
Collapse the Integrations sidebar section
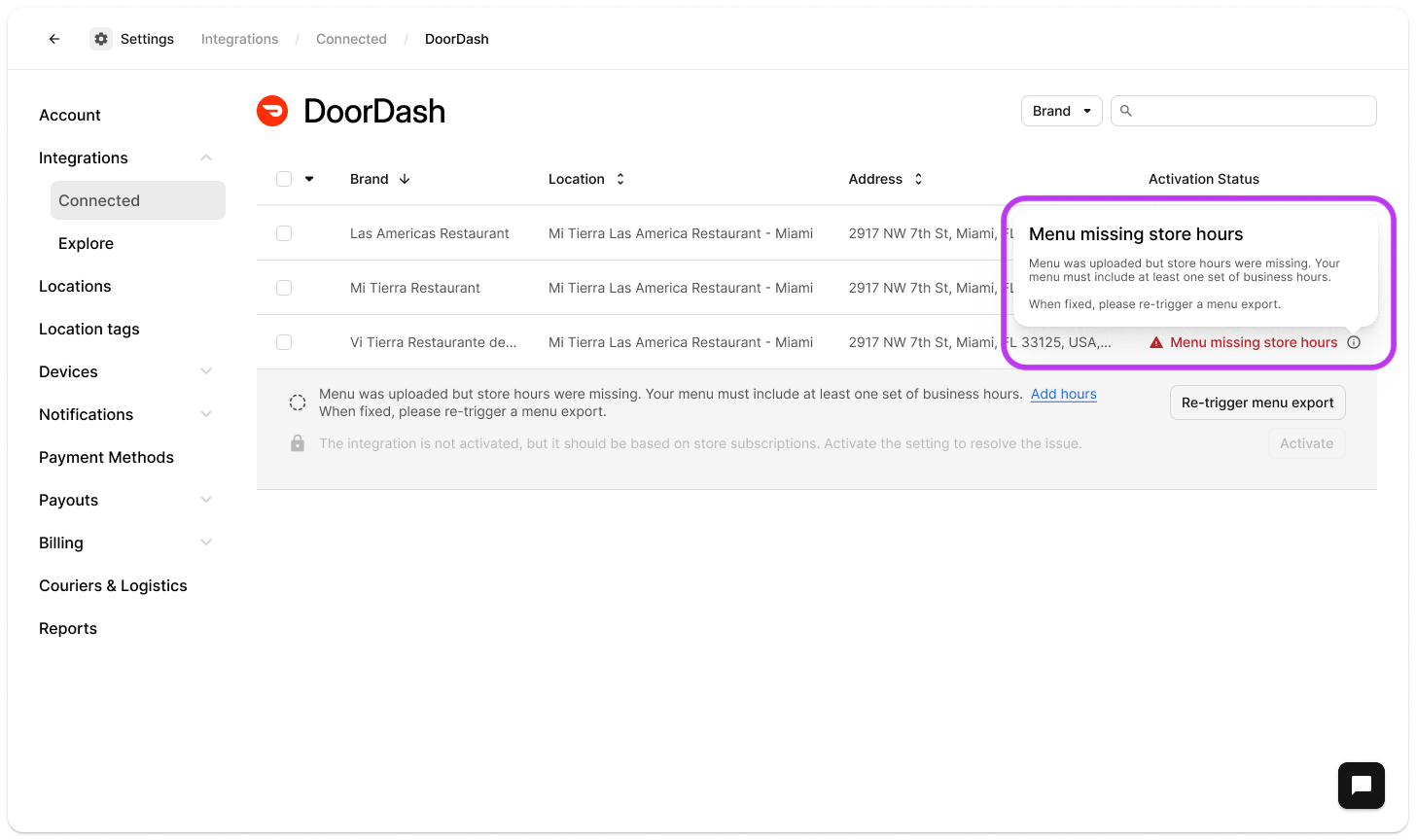[x=206, y=157]
